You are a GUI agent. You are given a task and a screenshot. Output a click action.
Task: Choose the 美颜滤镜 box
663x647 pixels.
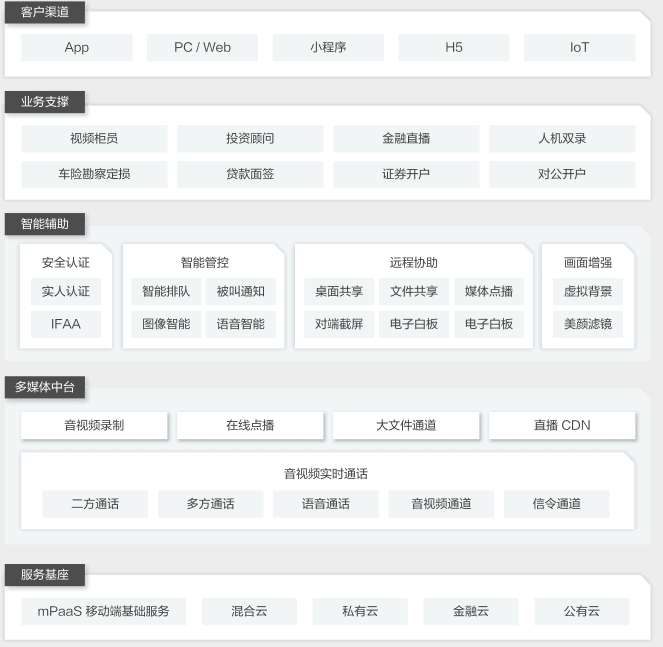click(588, 324)
